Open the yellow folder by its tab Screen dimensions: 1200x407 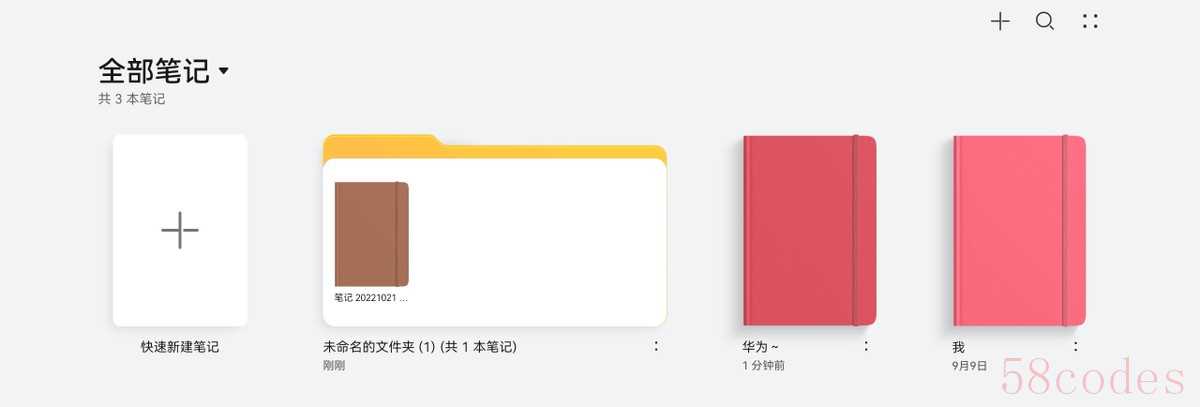(382, 145)
